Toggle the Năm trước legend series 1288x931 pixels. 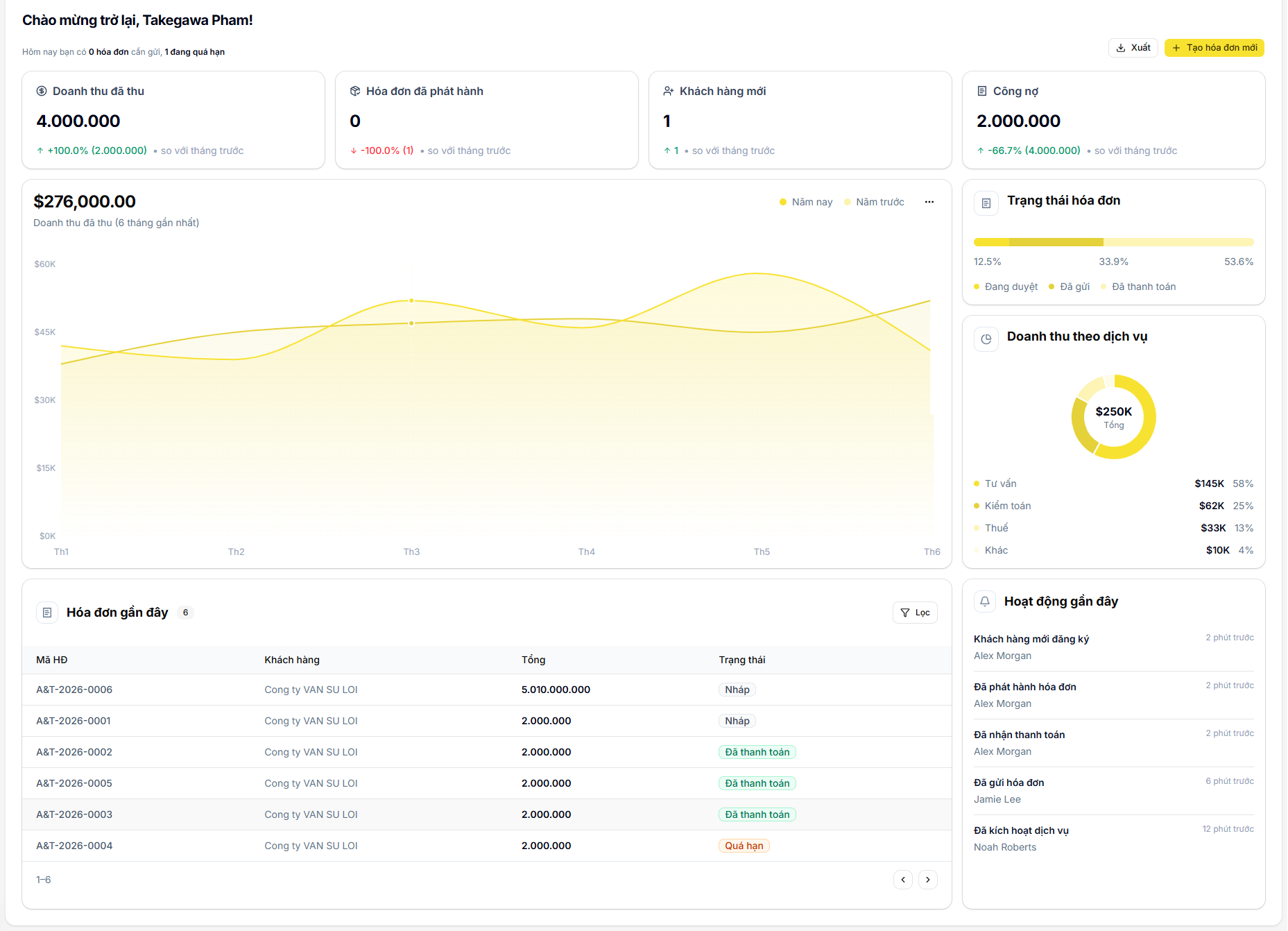(874, 202)
